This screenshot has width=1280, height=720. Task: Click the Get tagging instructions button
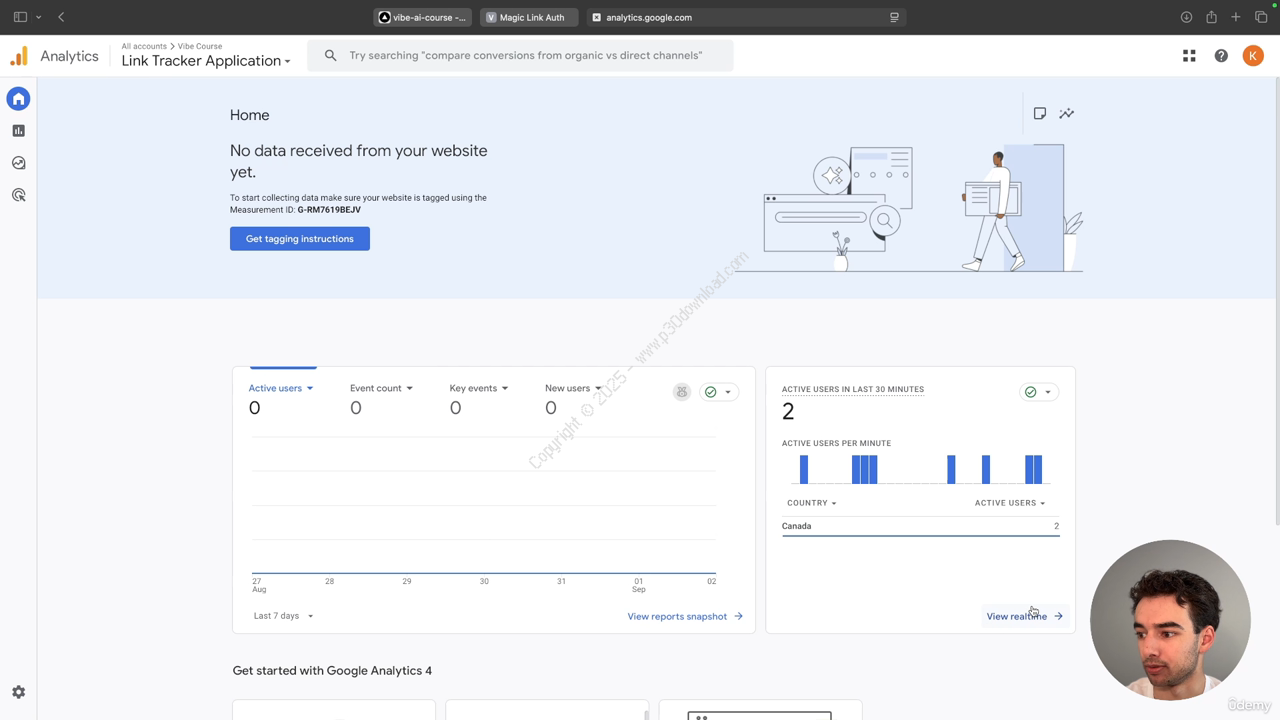click(x=300, y=239)
